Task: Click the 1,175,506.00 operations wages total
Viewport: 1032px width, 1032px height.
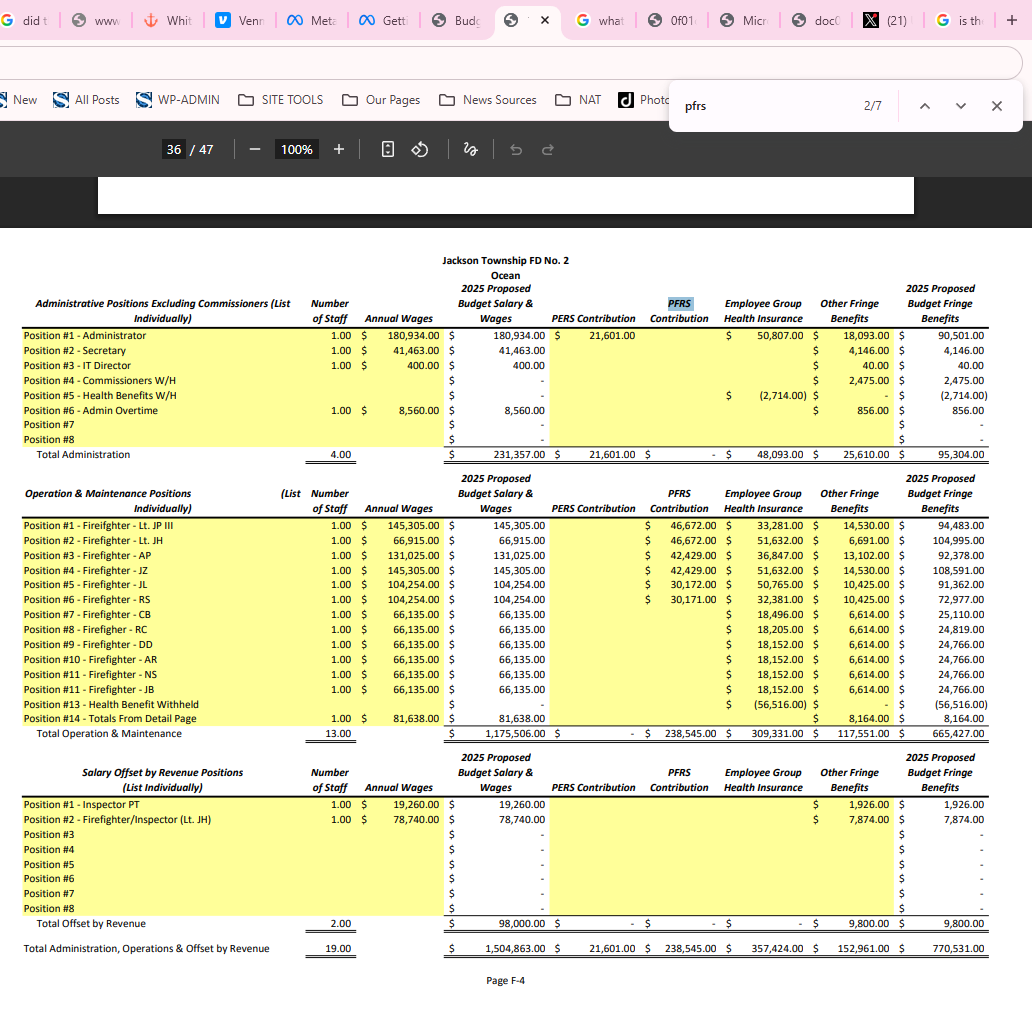Action: tap(515, 734)
